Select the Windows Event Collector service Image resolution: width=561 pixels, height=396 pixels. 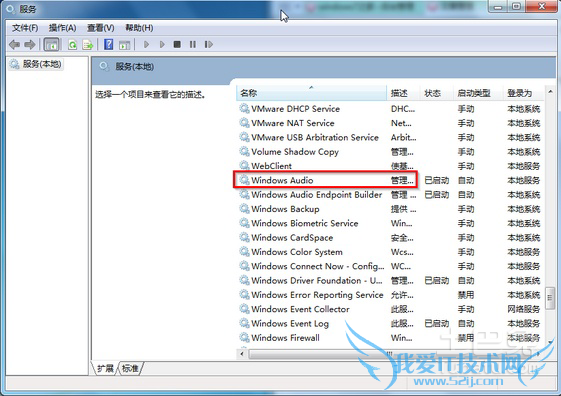390,309
